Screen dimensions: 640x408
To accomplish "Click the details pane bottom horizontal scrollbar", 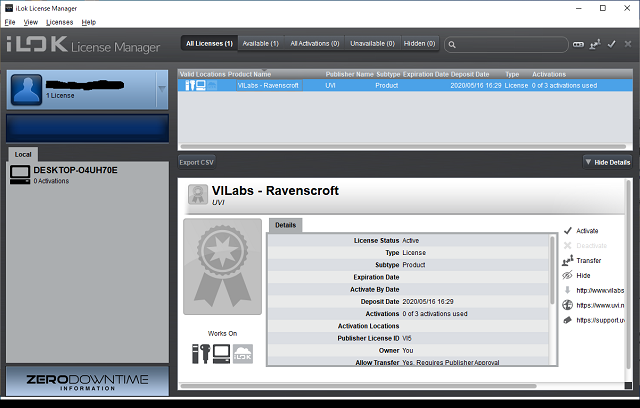I will click(x=358, y=386).
